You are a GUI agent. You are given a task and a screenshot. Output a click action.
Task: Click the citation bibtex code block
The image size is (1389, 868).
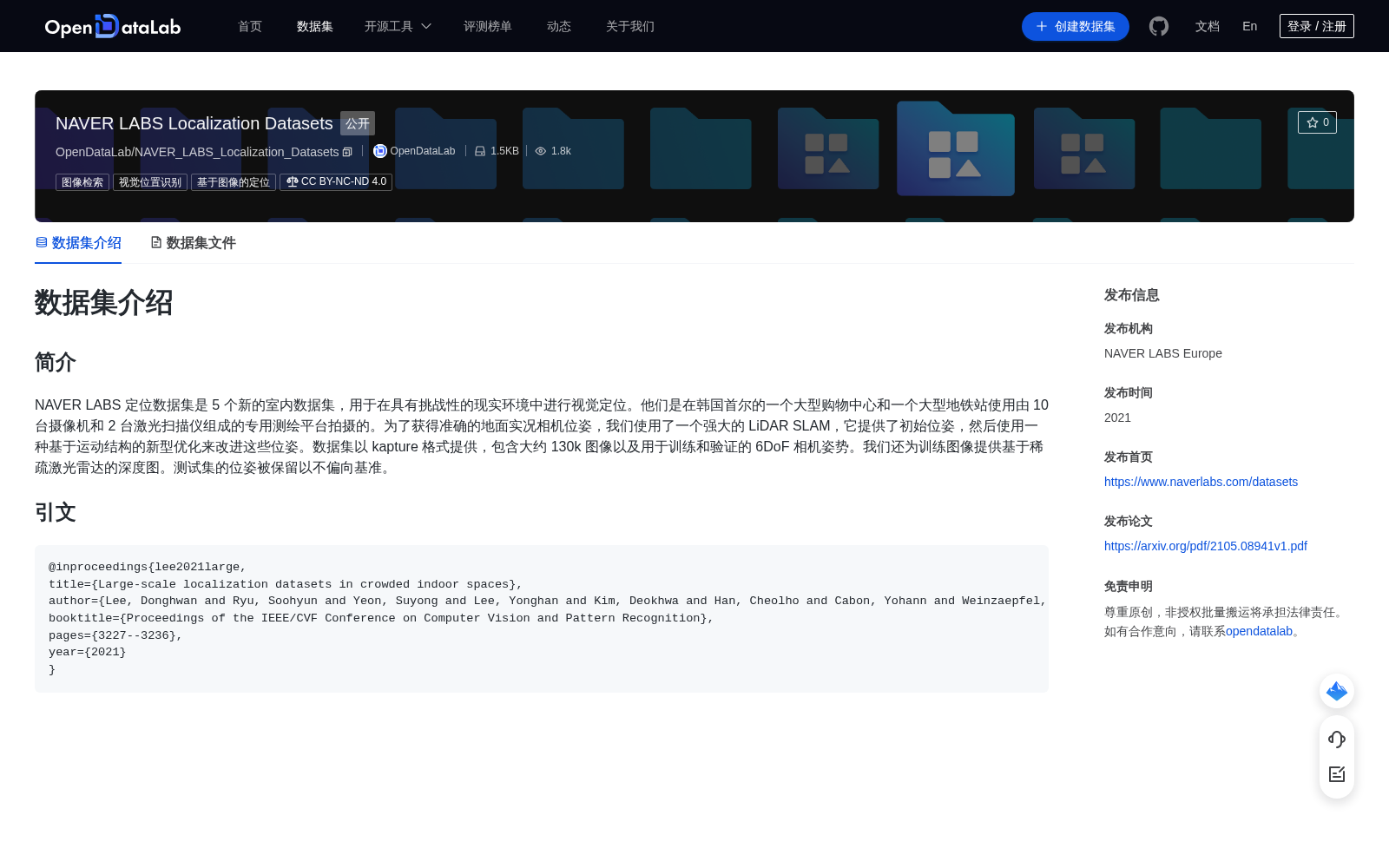coord(542,619)
